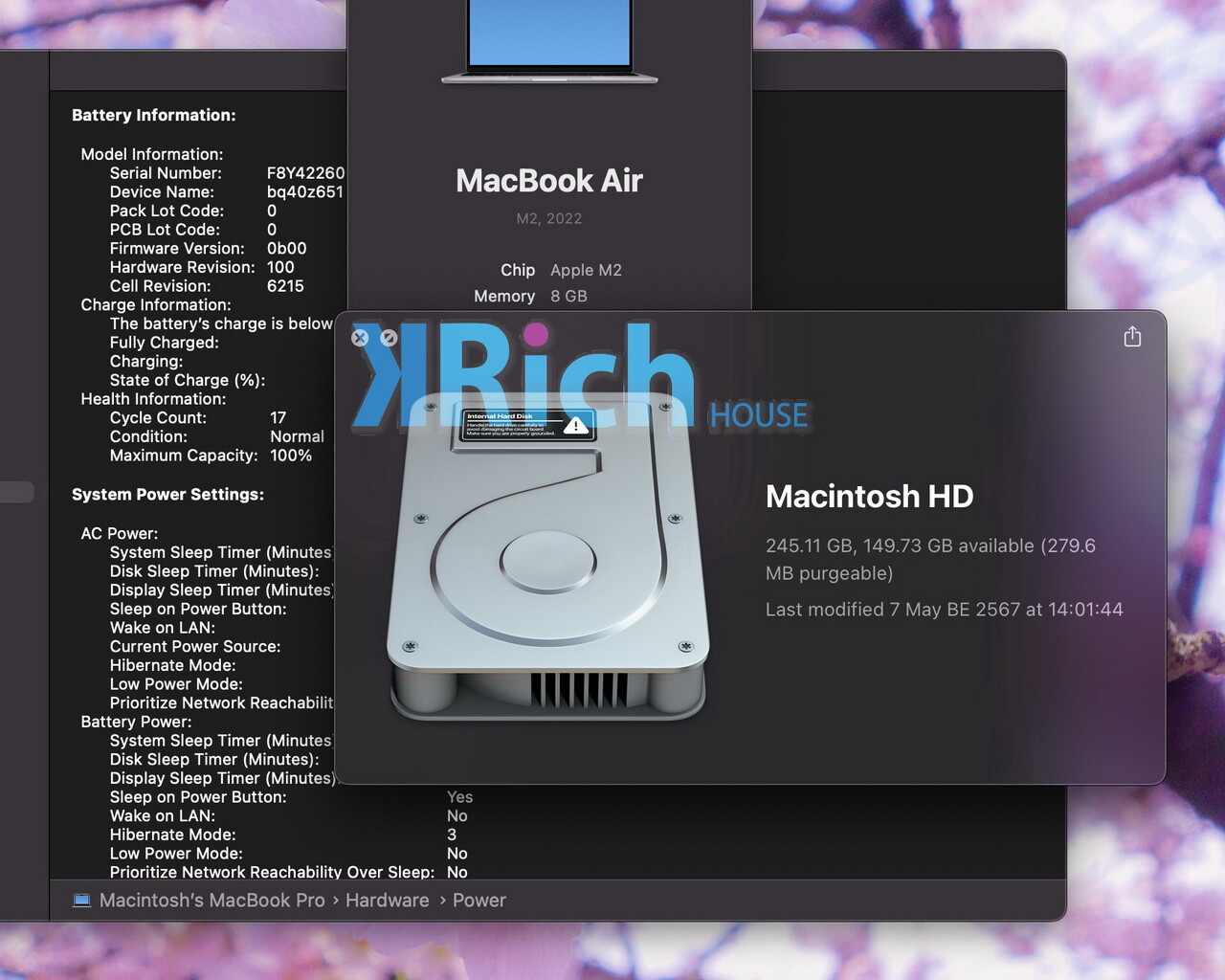Click the 'Apple M2' chip value
Viewport: 1225px width, 980px height.
click(586, 270)
